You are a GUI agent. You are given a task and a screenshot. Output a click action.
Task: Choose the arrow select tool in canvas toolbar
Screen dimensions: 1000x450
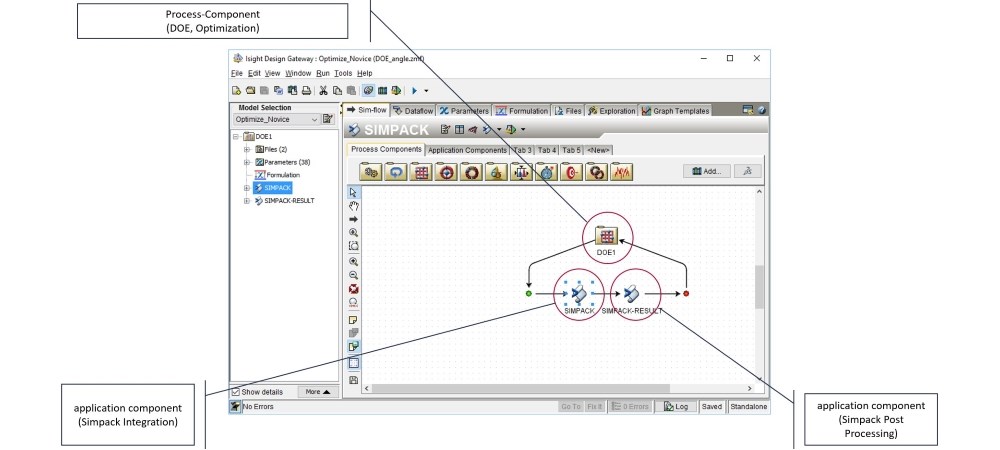pos(354,192)
